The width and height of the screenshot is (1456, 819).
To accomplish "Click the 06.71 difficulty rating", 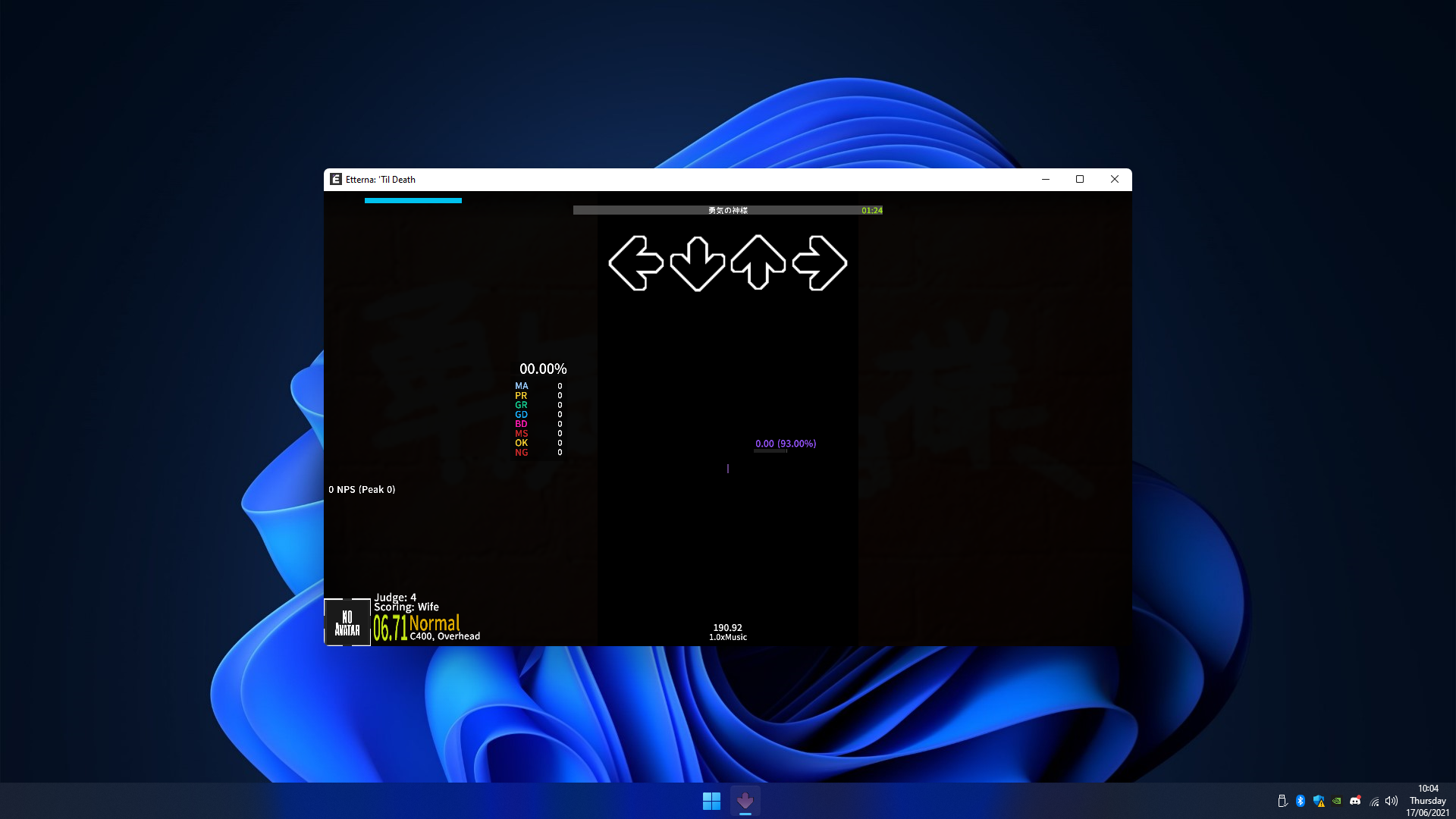I will point(391,627).
